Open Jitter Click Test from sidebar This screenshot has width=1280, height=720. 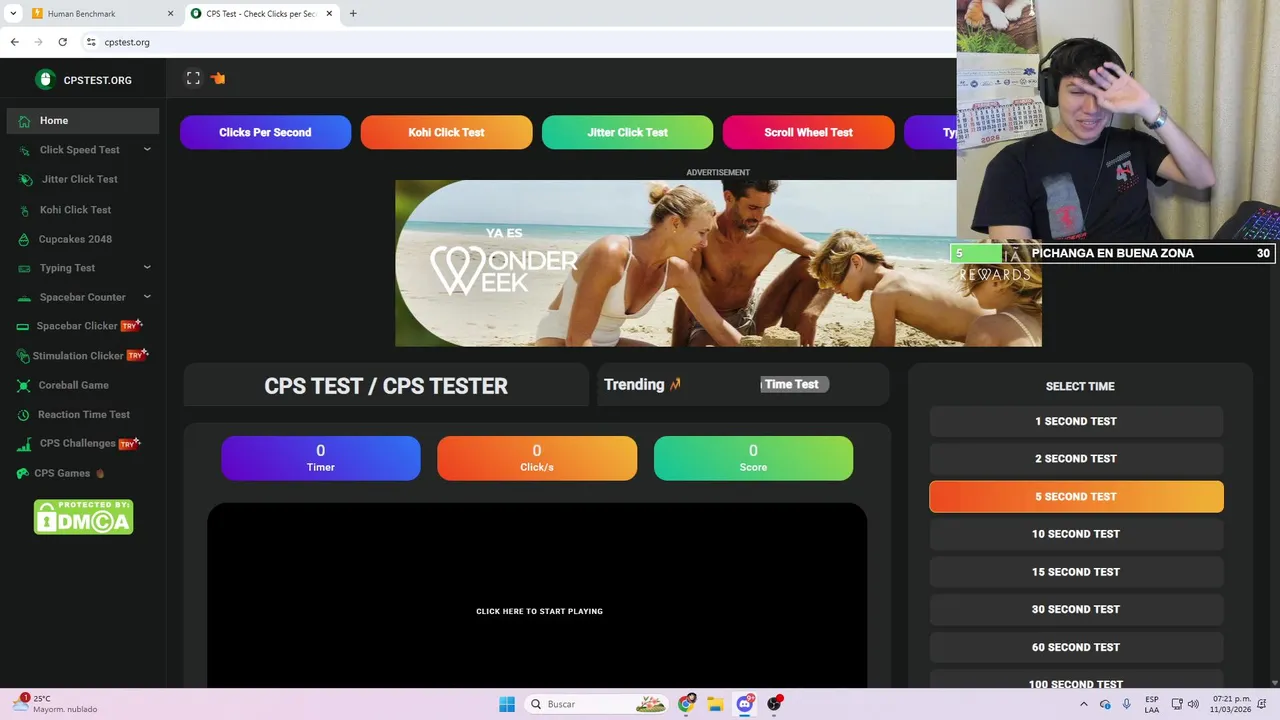(79, 179)
